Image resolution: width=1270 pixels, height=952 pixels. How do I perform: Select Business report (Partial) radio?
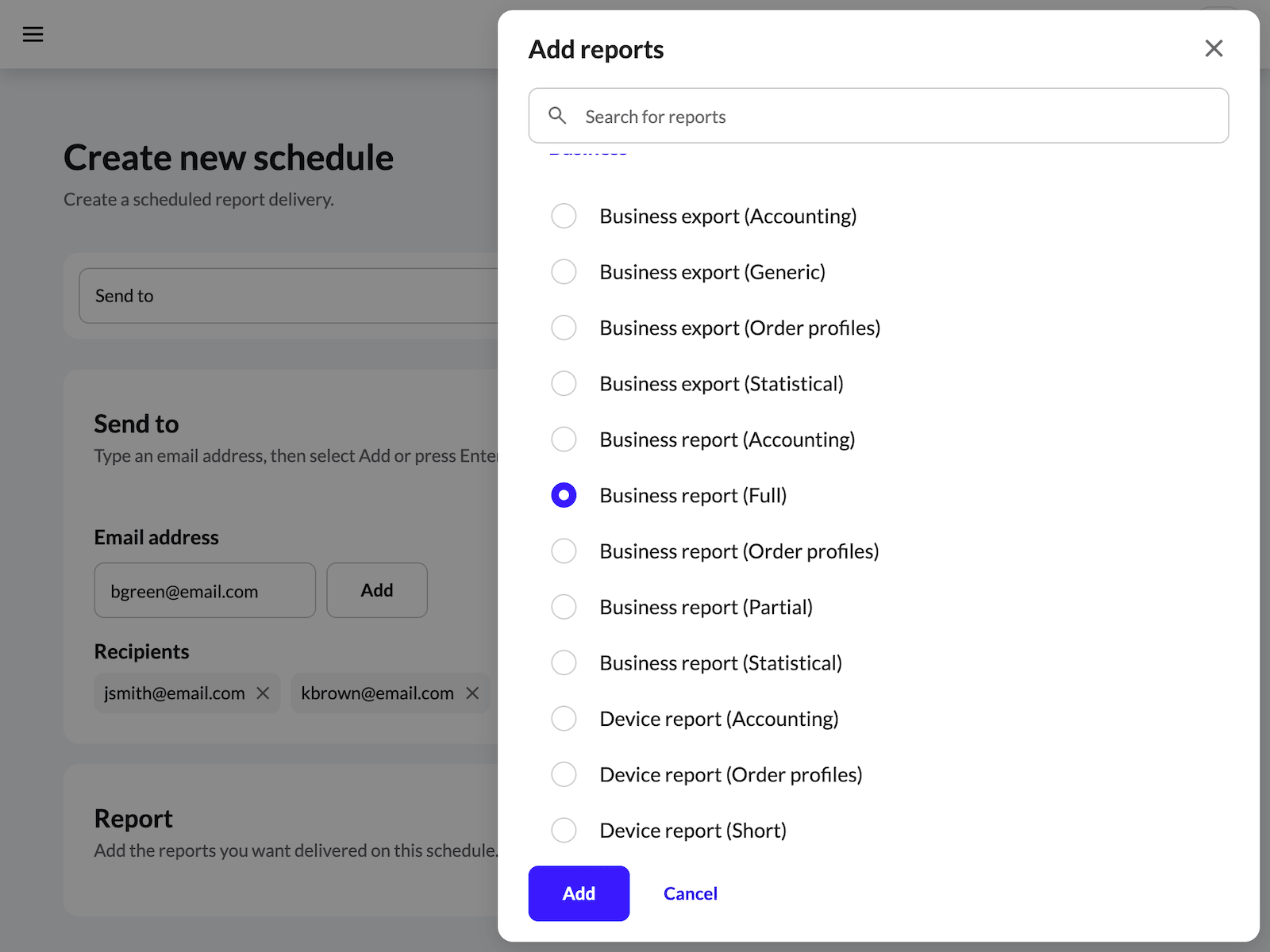(x=564, y=607)
